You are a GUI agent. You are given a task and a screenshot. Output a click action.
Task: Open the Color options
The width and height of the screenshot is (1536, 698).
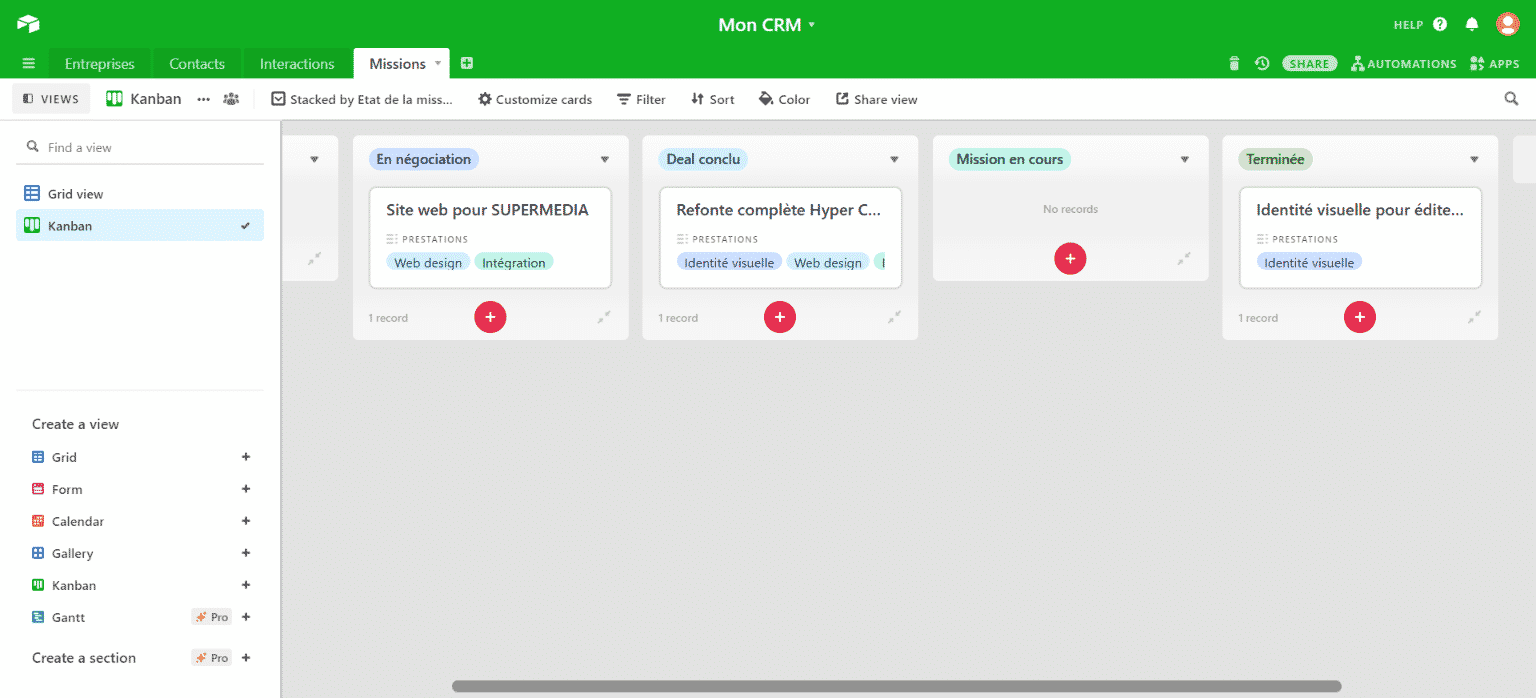point(785,99)
